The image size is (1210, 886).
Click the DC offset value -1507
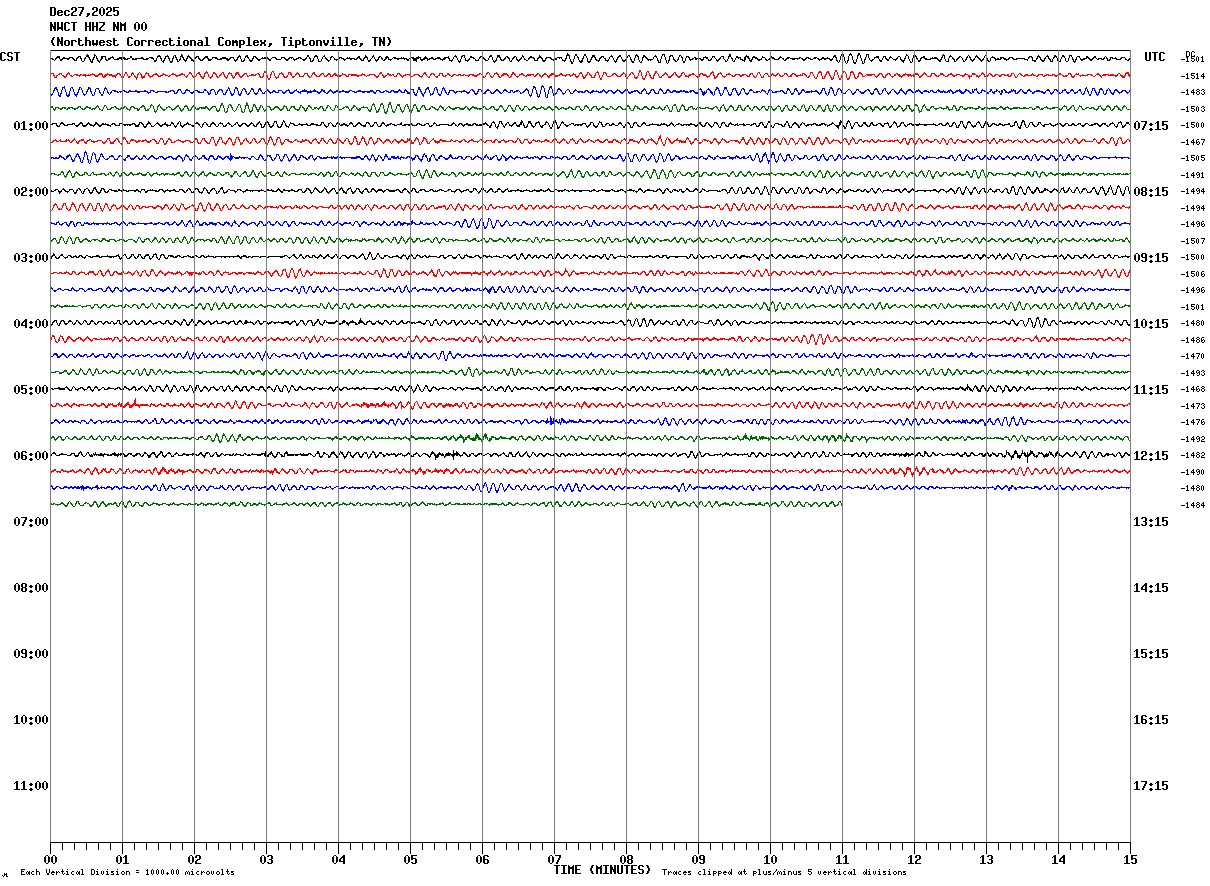coord(1193,241)
